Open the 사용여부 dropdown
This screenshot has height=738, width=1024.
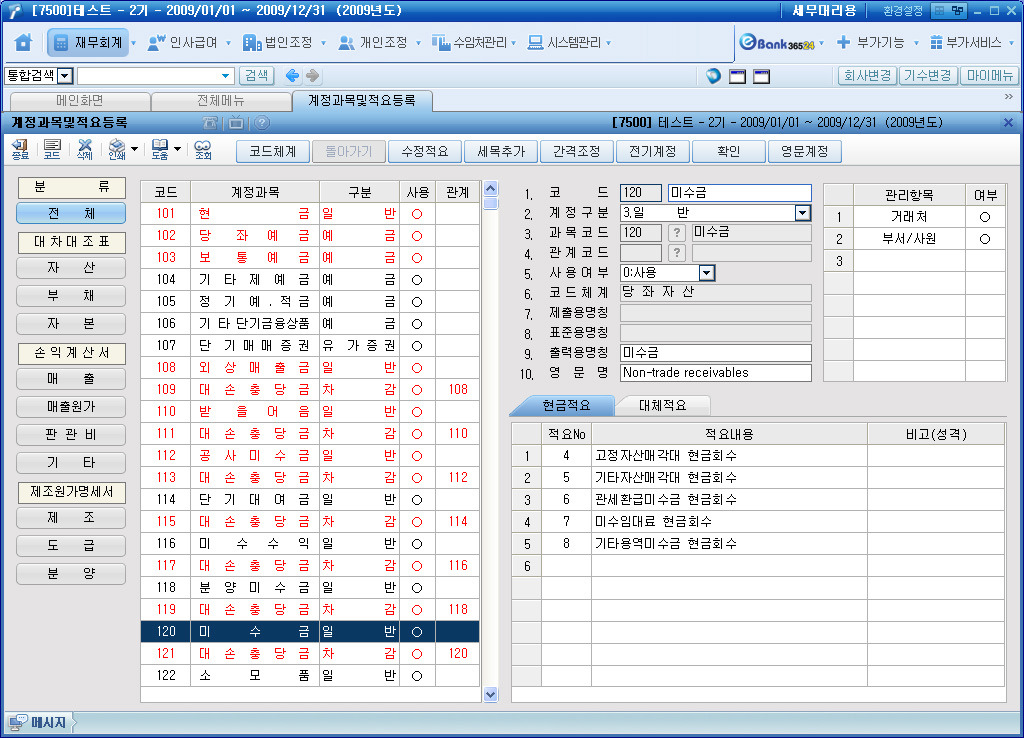coord(706,273)
